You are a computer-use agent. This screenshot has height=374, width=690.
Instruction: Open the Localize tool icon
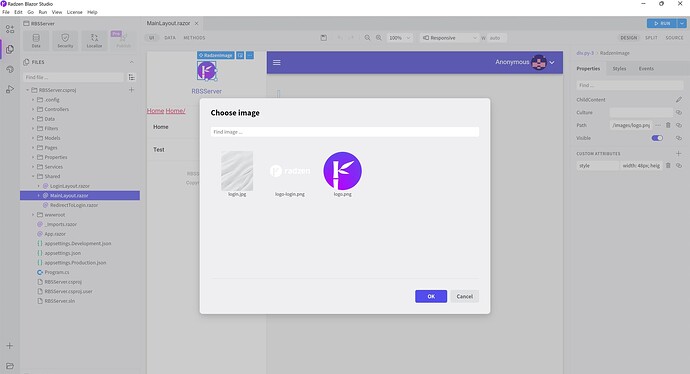pyautogui.click(x=94, y=40)
